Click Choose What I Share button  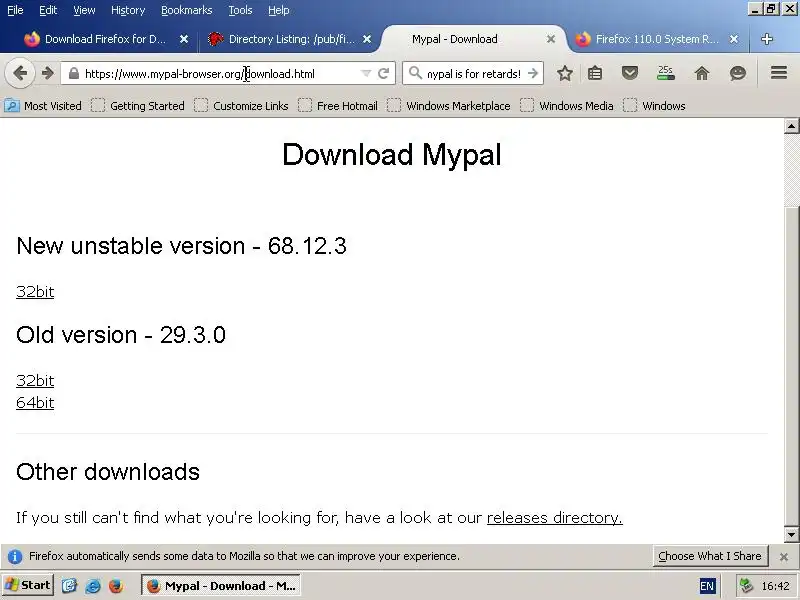[x=710, y=556]
